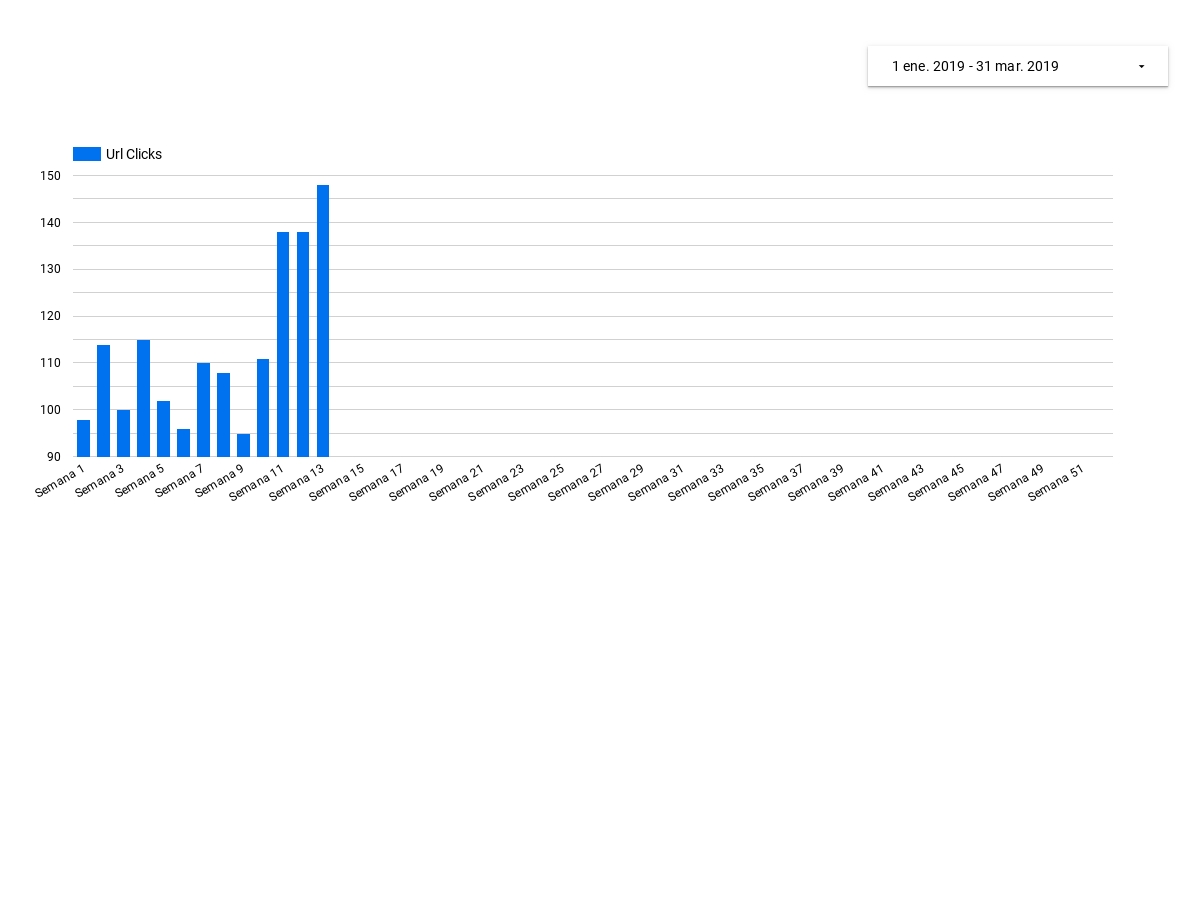The width and height of the screenshot is (1200, 900).
Task: Click the Semana 11 bar
Action: [x=283, y=344]
